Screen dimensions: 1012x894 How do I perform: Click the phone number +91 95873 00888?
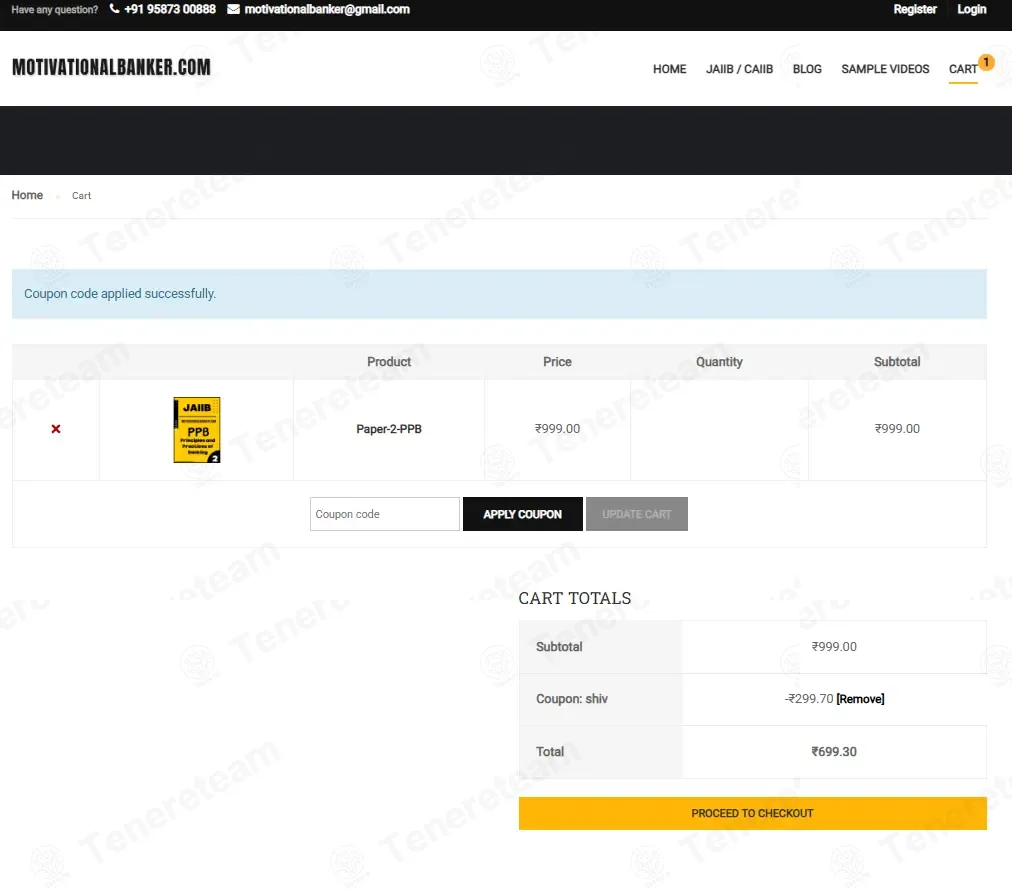tap(170, 9)
